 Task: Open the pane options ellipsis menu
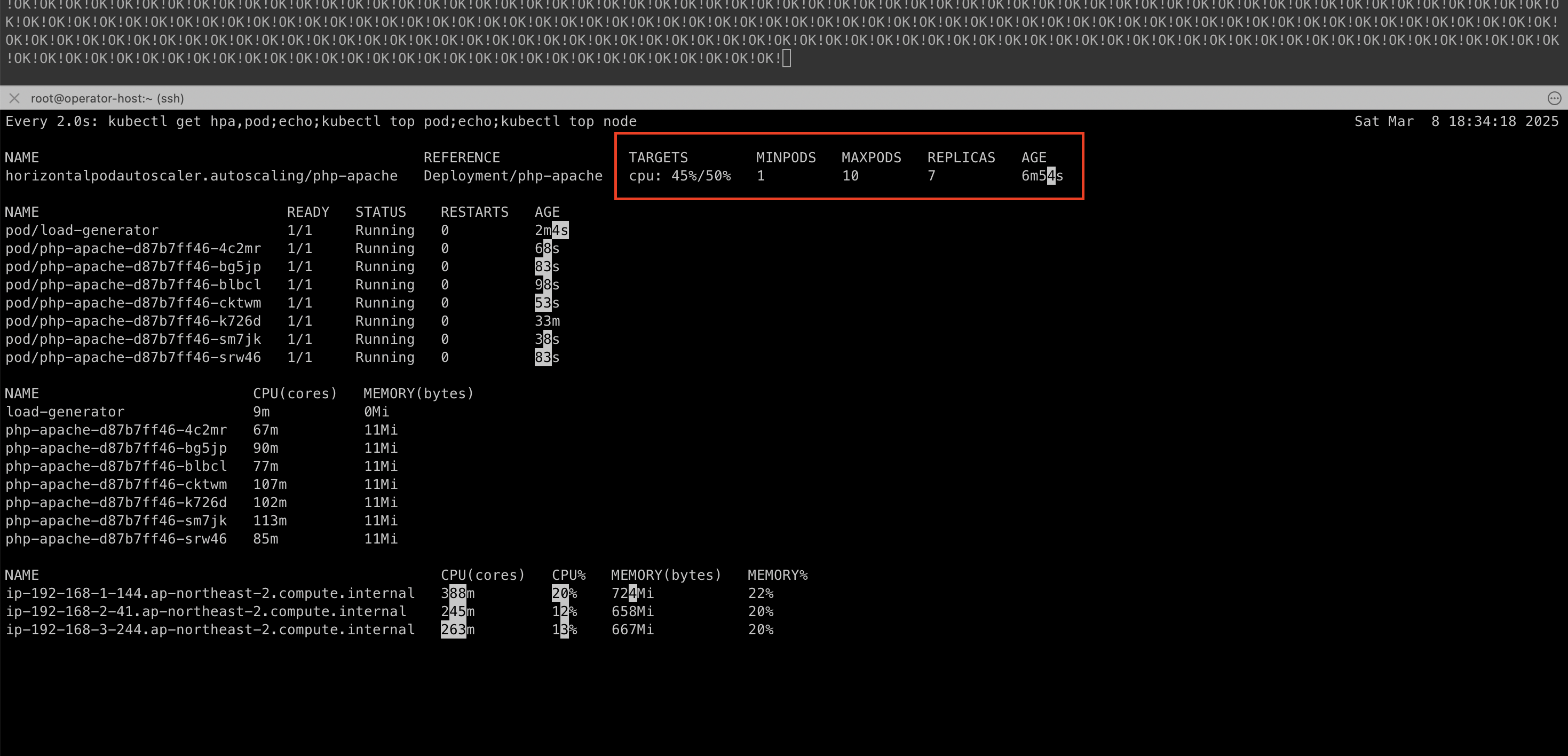(1554, 98)
